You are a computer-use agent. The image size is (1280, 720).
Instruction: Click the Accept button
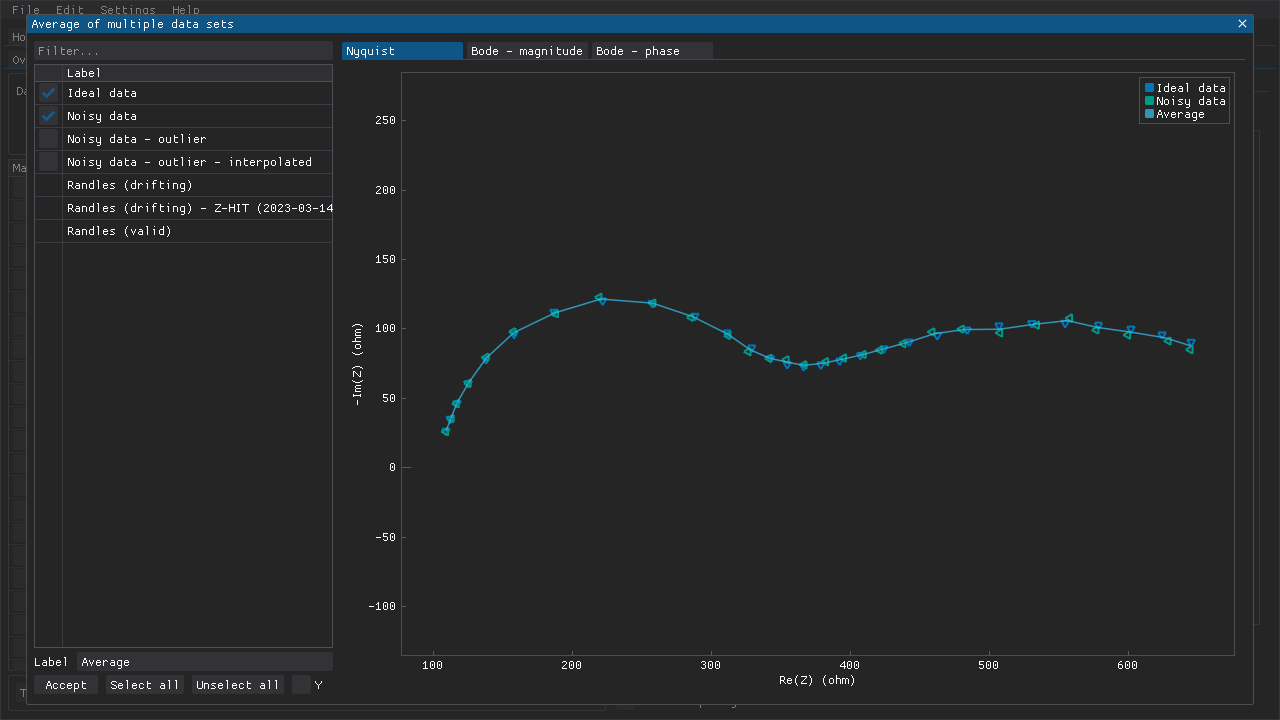tap(66, 685)
